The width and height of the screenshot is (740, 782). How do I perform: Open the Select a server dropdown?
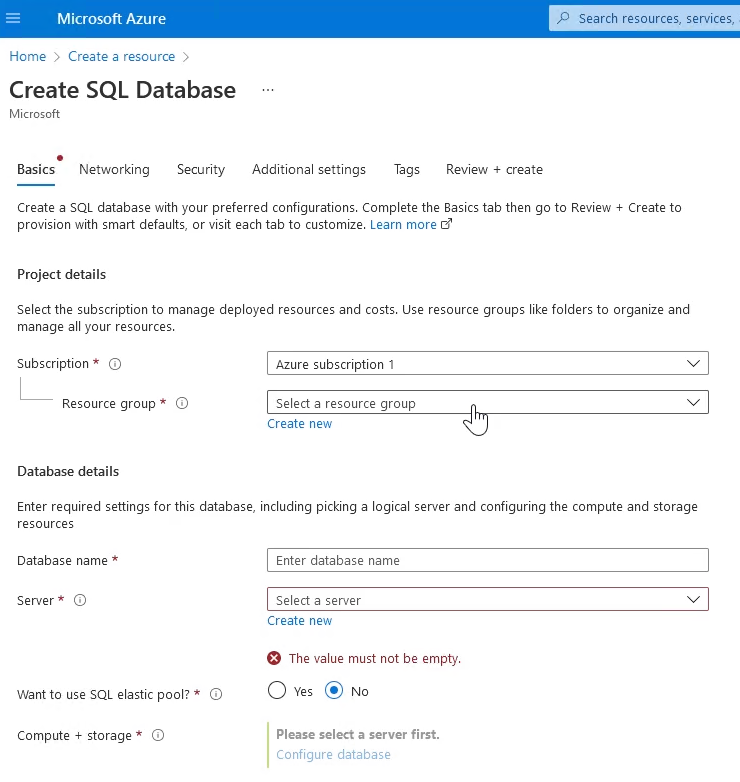pos(488,599)
